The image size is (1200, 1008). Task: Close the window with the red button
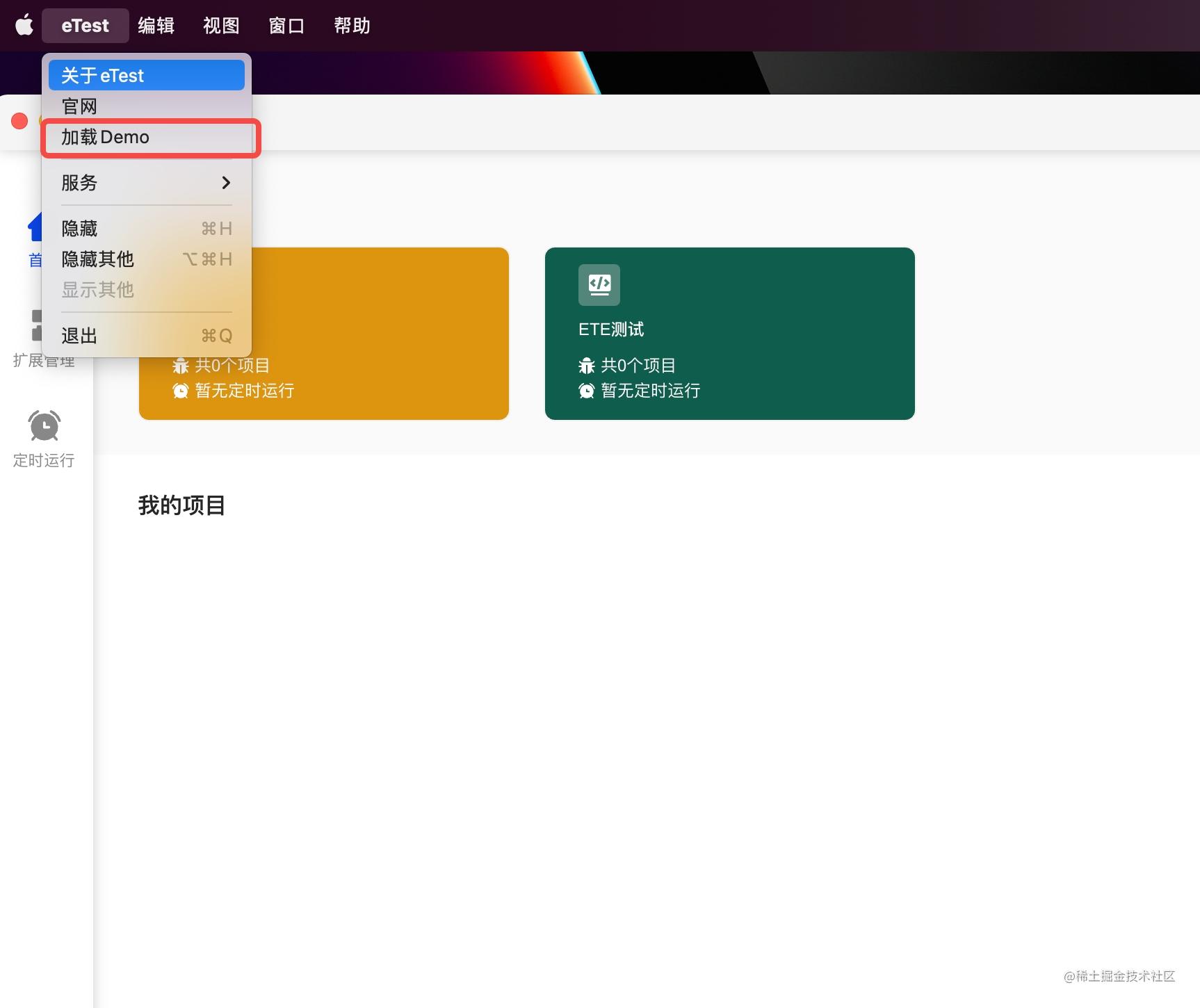19,121
